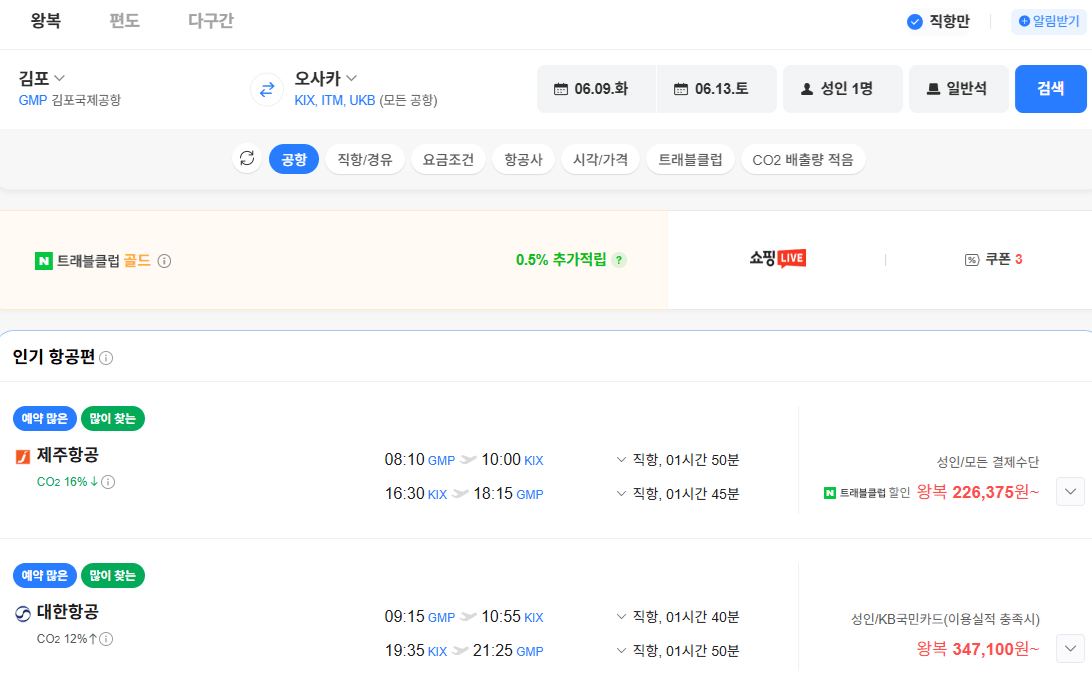Switch to the 편도 tab
The image size is (1092, 684).
(x=124, y=20)
